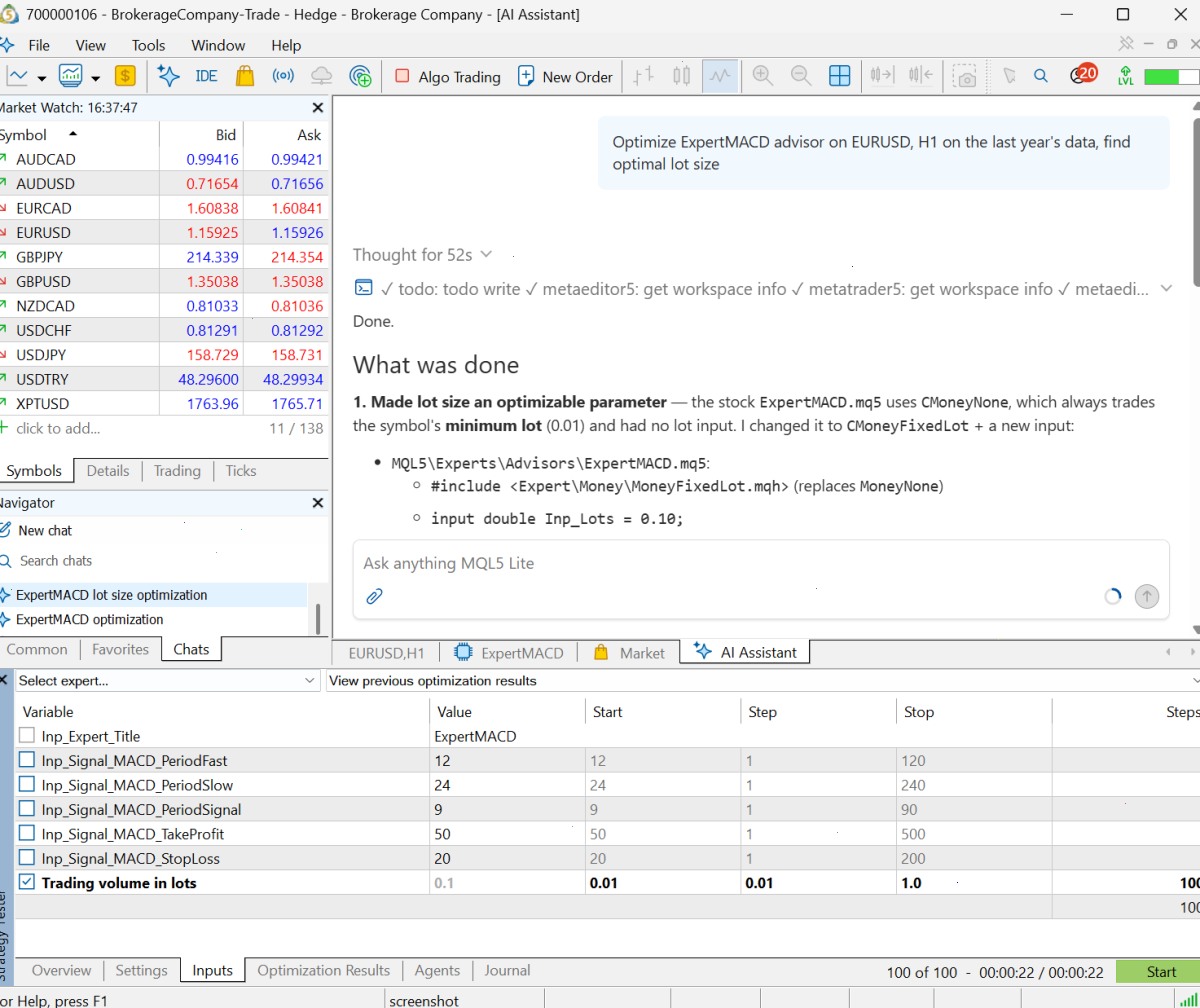Open the AI Assistant sparkle icon in toolbar

[168, 76]
